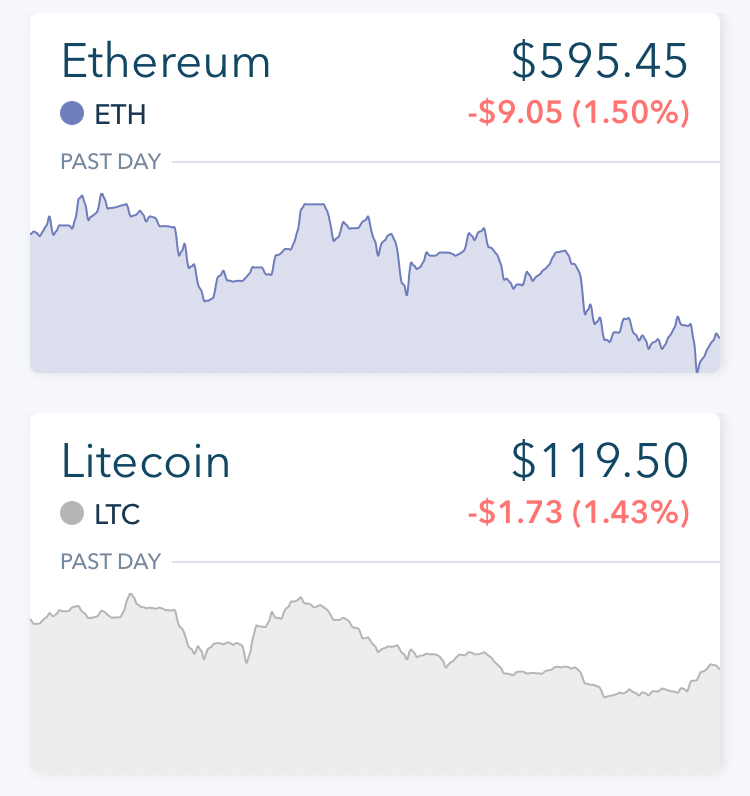
Task: Click the gray LTC color dot
Action: point(72,513)
